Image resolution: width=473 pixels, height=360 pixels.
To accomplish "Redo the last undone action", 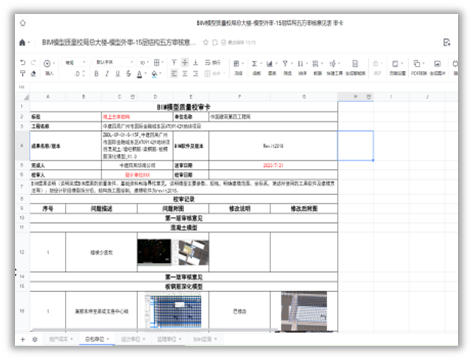I will [33, 63].
